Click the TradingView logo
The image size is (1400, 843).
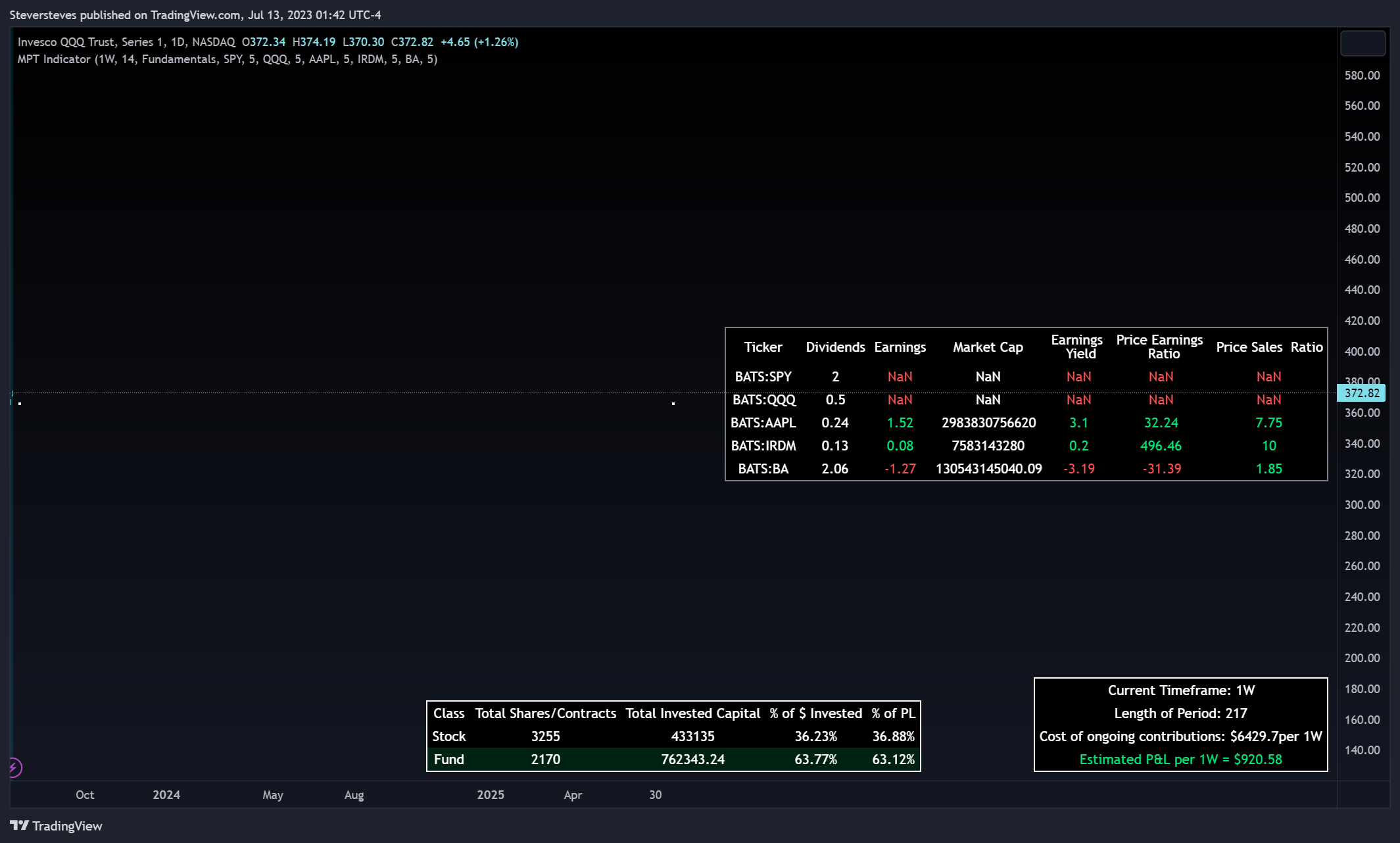coord(56,826)
